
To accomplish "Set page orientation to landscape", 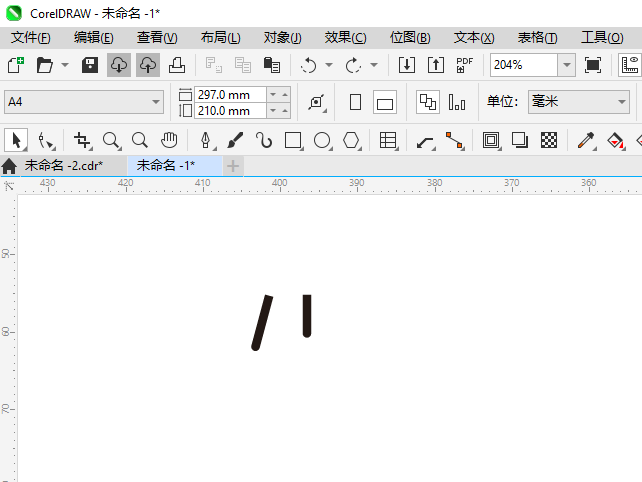I will [x=385, y=102].
